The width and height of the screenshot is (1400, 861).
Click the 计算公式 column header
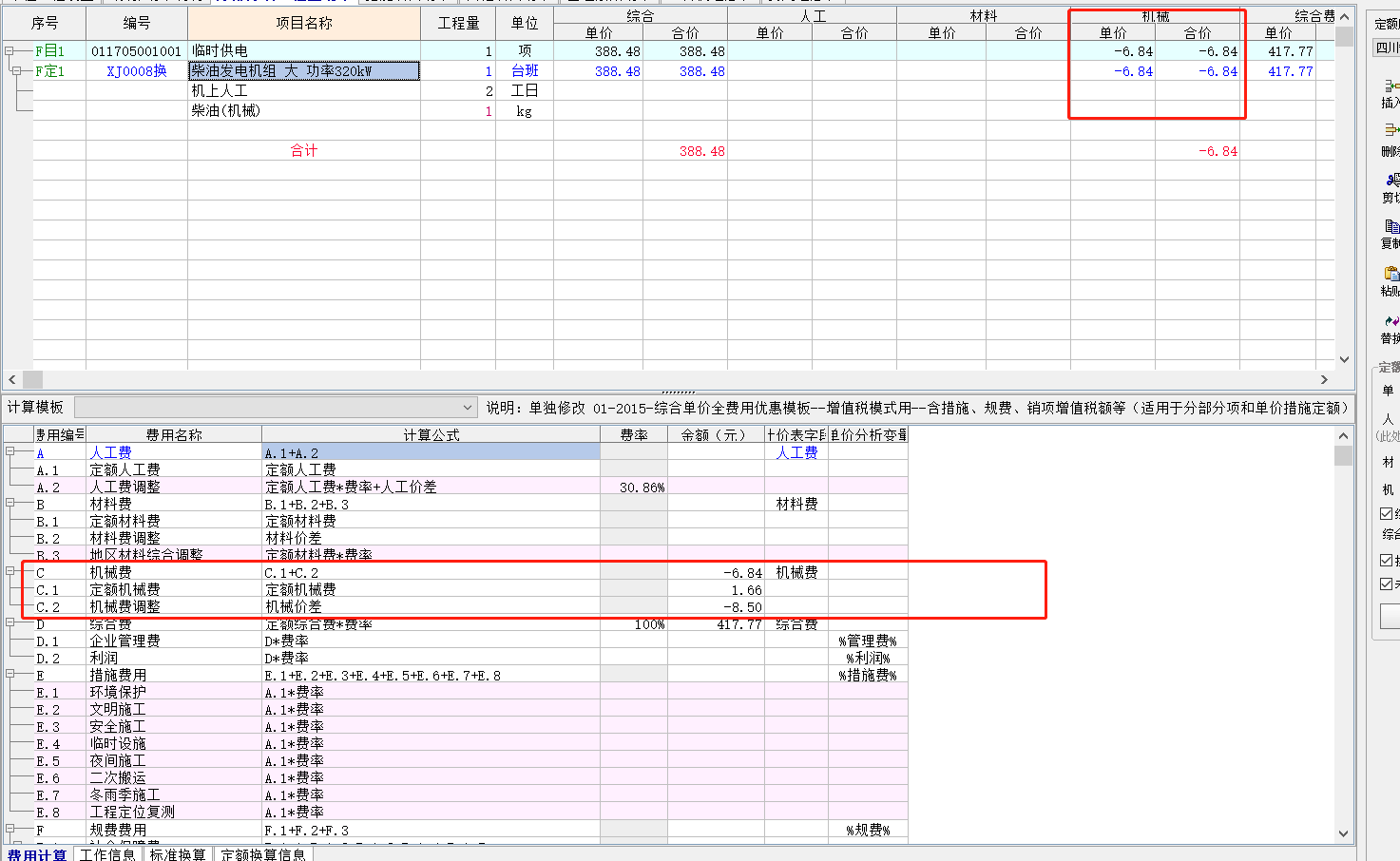(432, 434)
